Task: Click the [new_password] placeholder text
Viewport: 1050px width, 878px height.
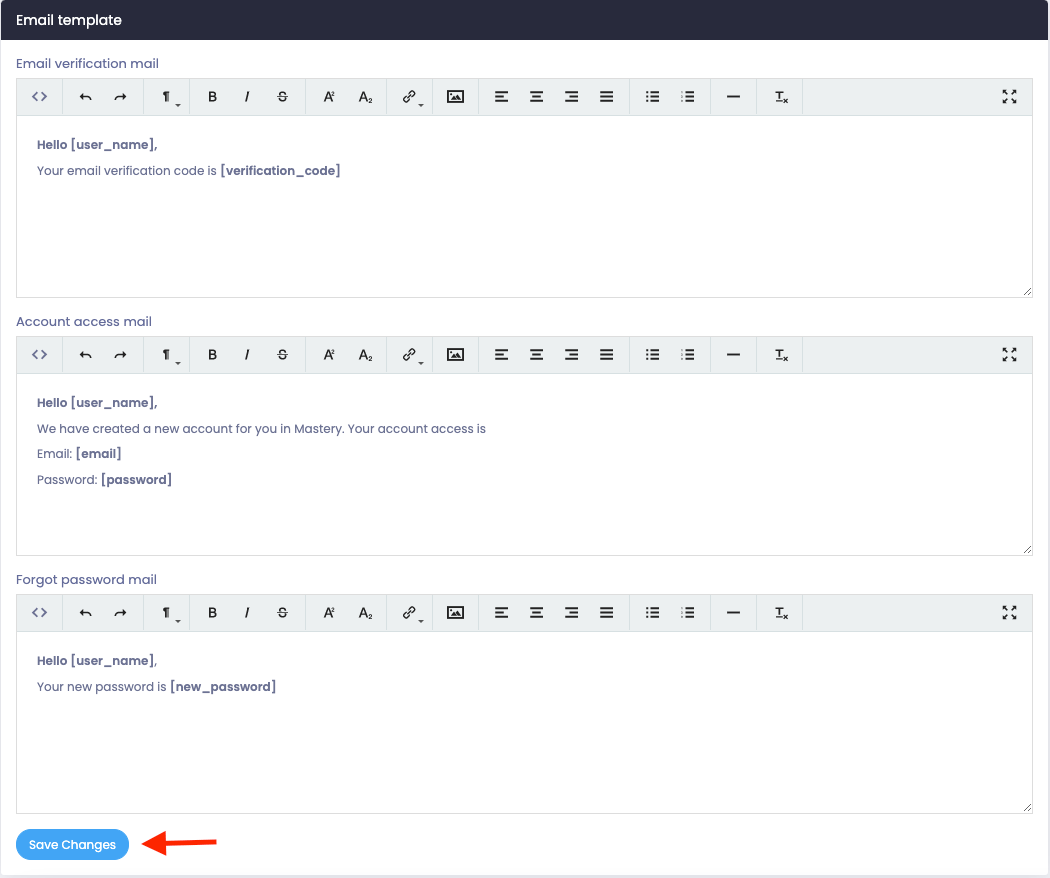Action: [223, 686]
